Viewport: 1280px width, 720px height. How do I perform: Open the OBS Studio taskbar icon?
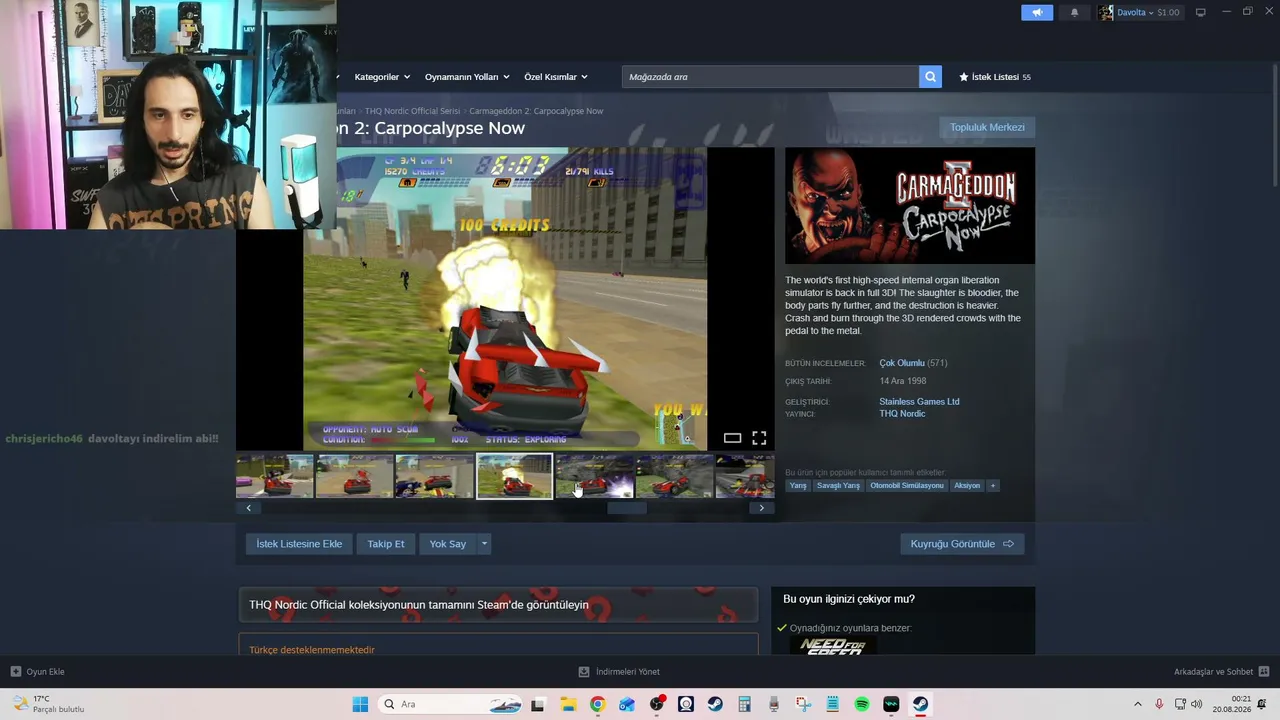(x=656, y=704)
